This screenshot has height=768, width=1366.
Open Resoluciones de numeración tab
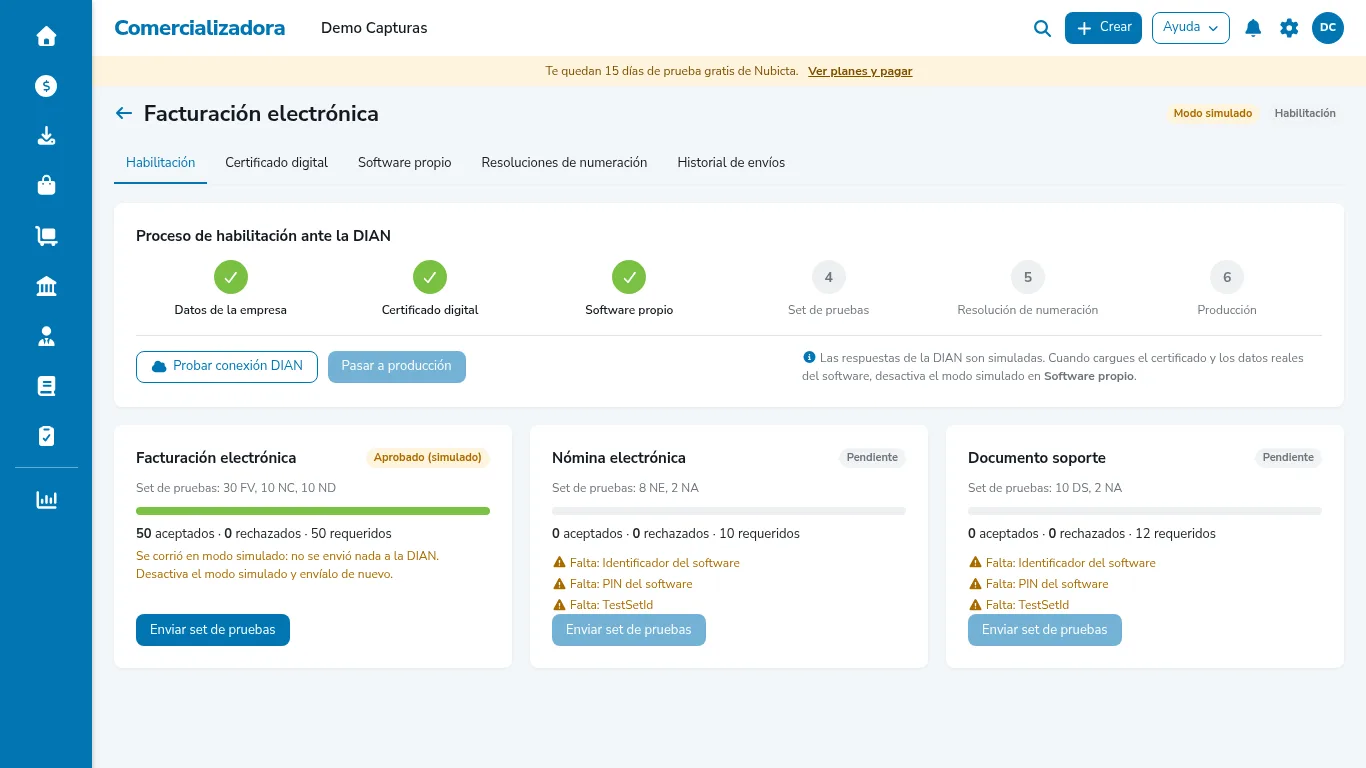(x=564, y=163)
